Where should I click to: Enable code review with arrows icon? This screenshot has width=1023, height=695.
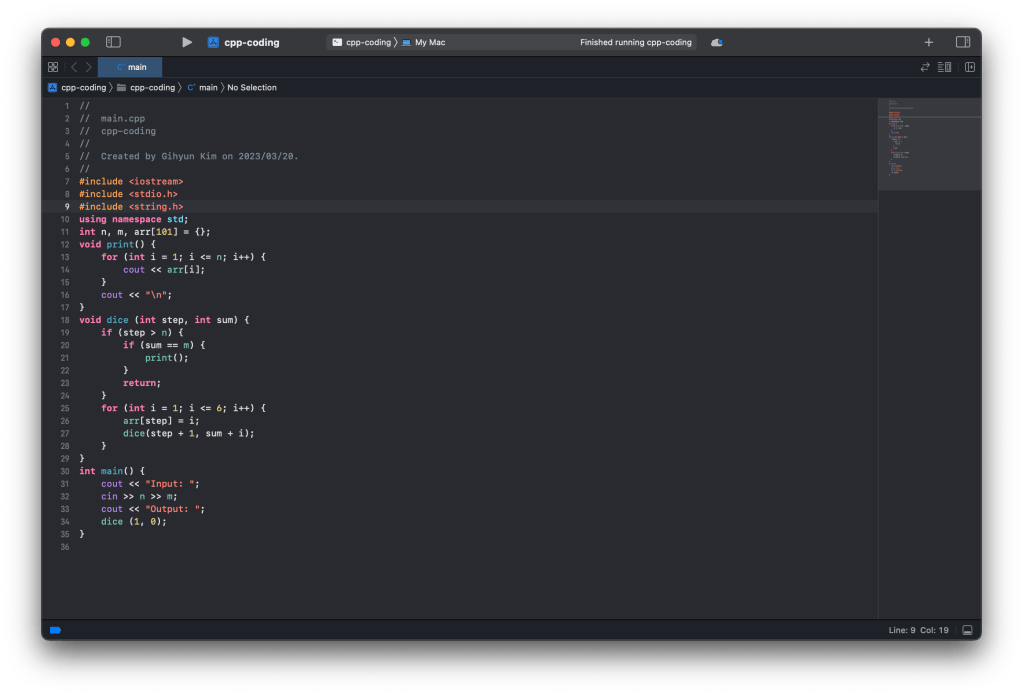[x=925, y=67]
